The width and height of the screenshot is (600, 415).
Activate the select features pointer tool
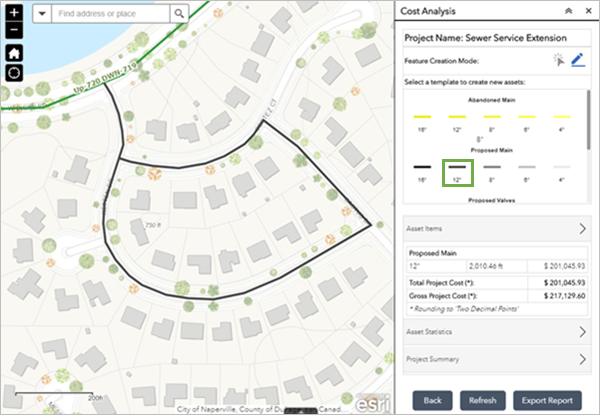coord(559,61)
